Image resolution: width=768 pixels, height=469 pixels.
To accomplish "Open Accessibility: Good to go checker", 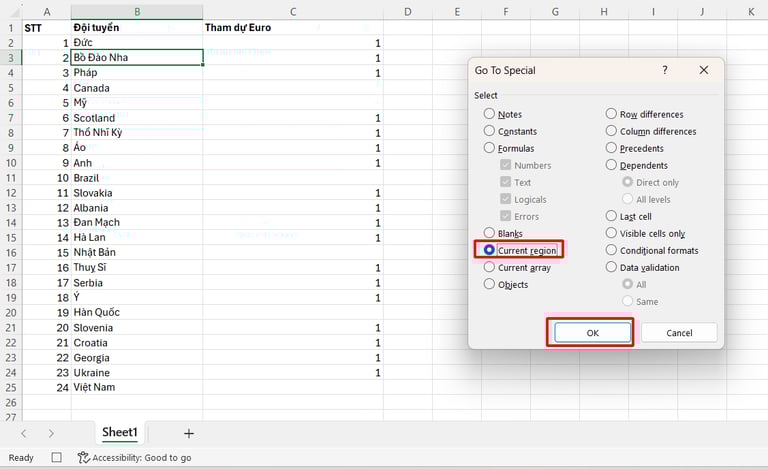I will click(x=135, y=457).
